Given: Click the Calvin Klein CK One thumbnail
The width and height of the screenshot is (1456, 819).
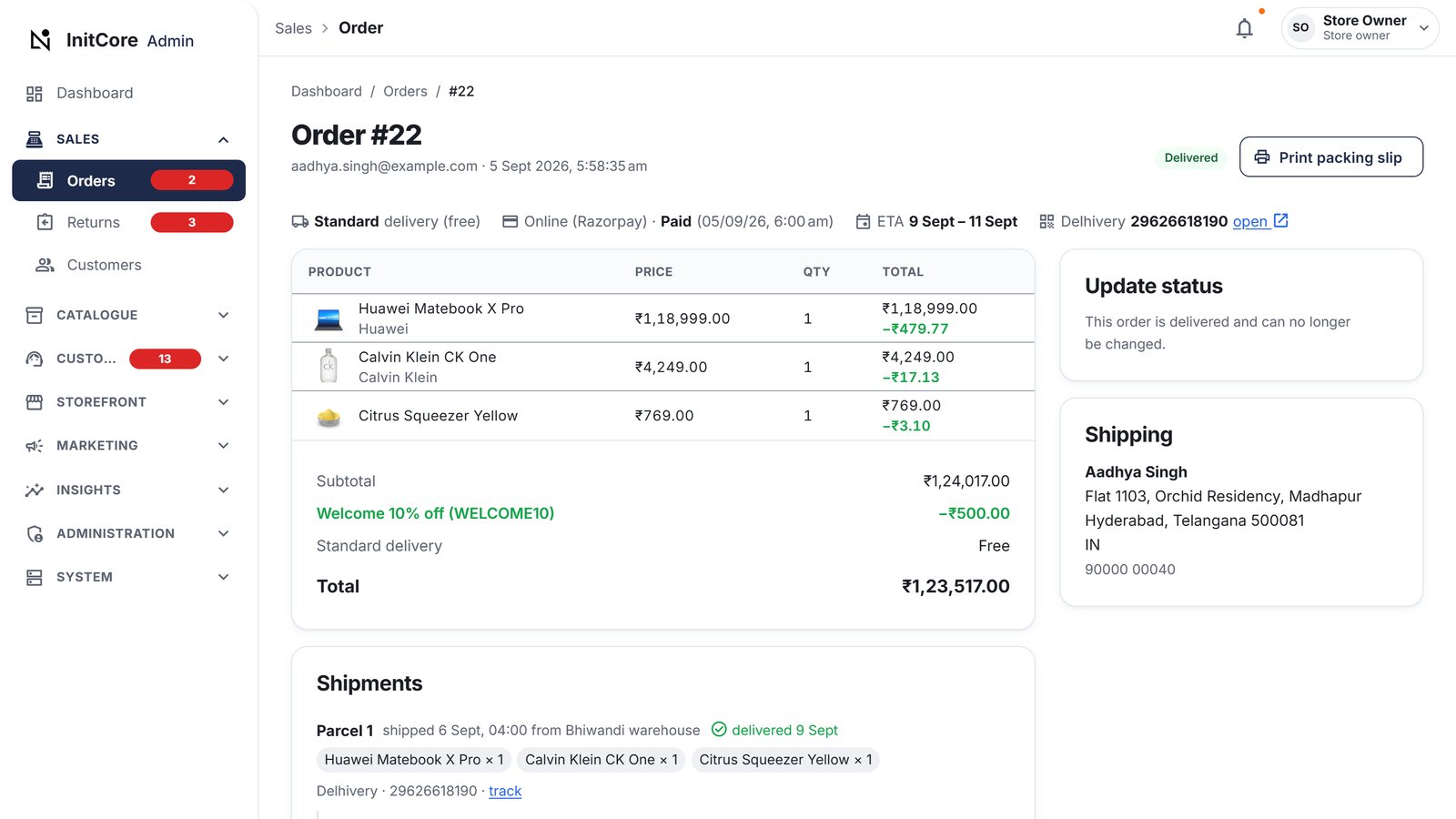Looking at the screenshot, I should [329, 367].
